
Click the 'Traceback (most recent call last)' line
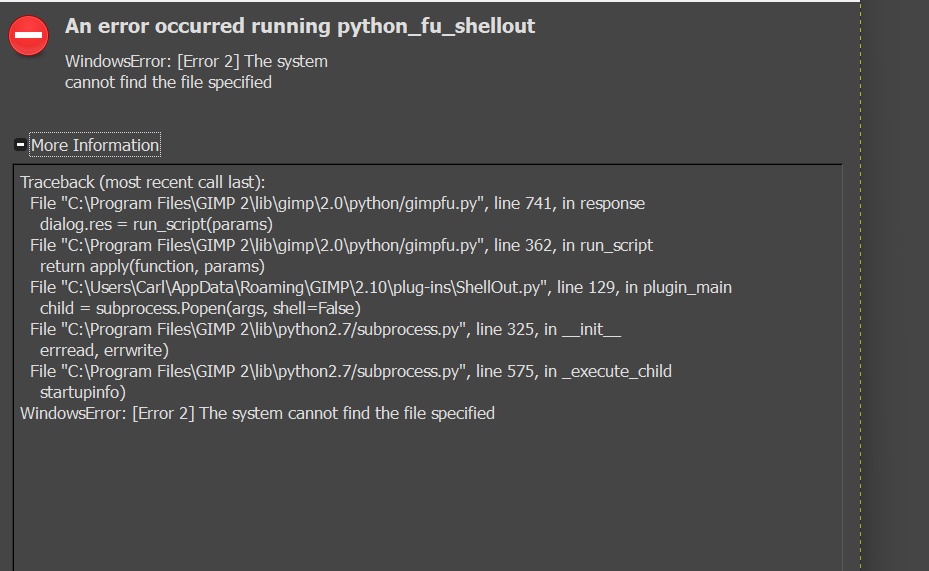pos(143,182)
